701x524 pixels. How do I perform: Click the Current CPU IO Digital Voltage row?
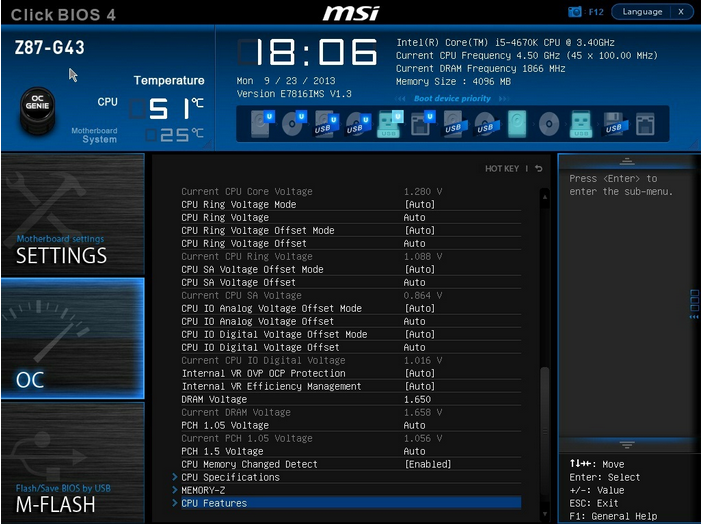pyautogui.click(x=351, y=360)
